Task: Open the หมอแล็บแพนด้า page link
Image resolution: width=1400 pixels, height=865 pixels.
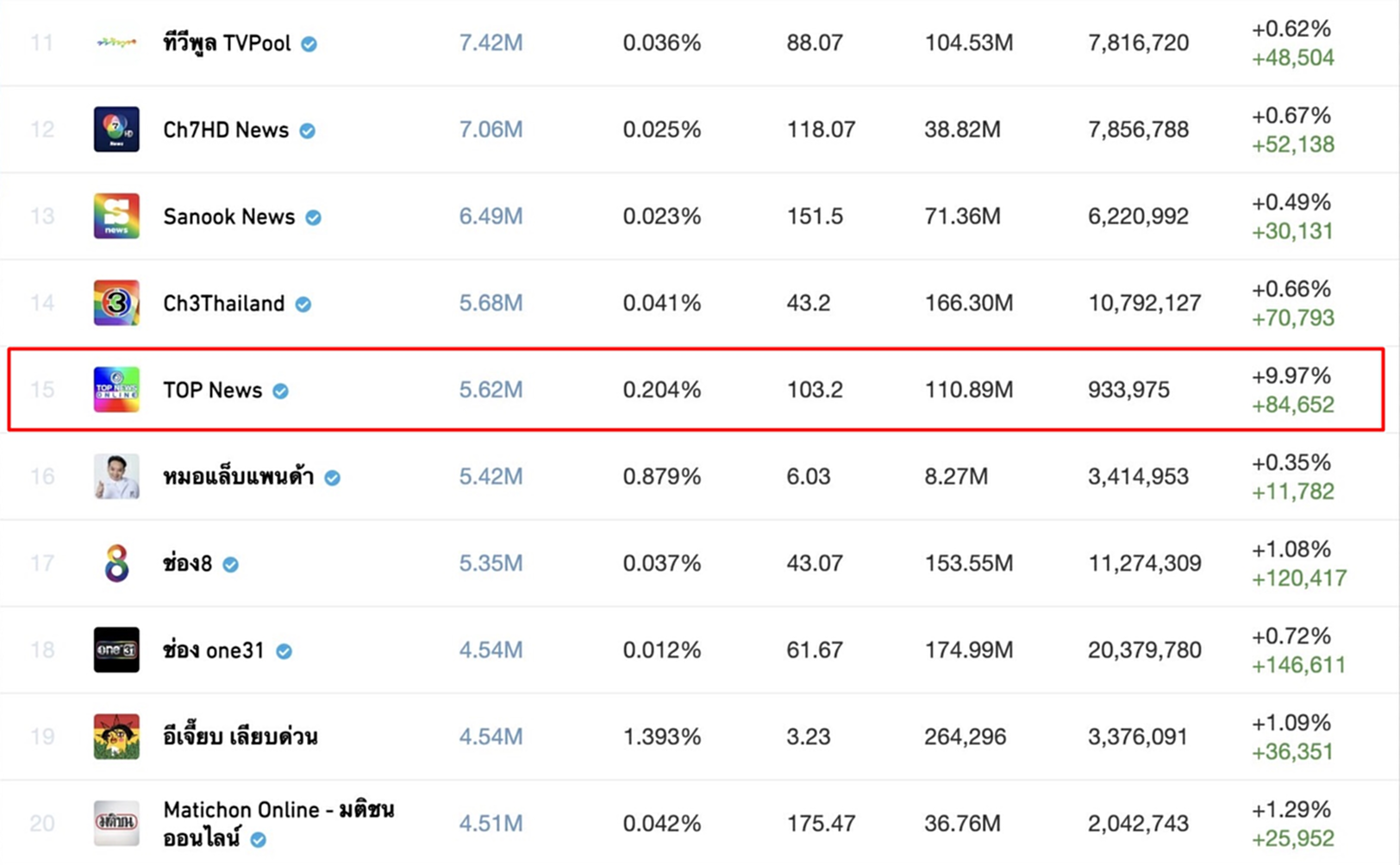Action: click(x=239, y=476)
